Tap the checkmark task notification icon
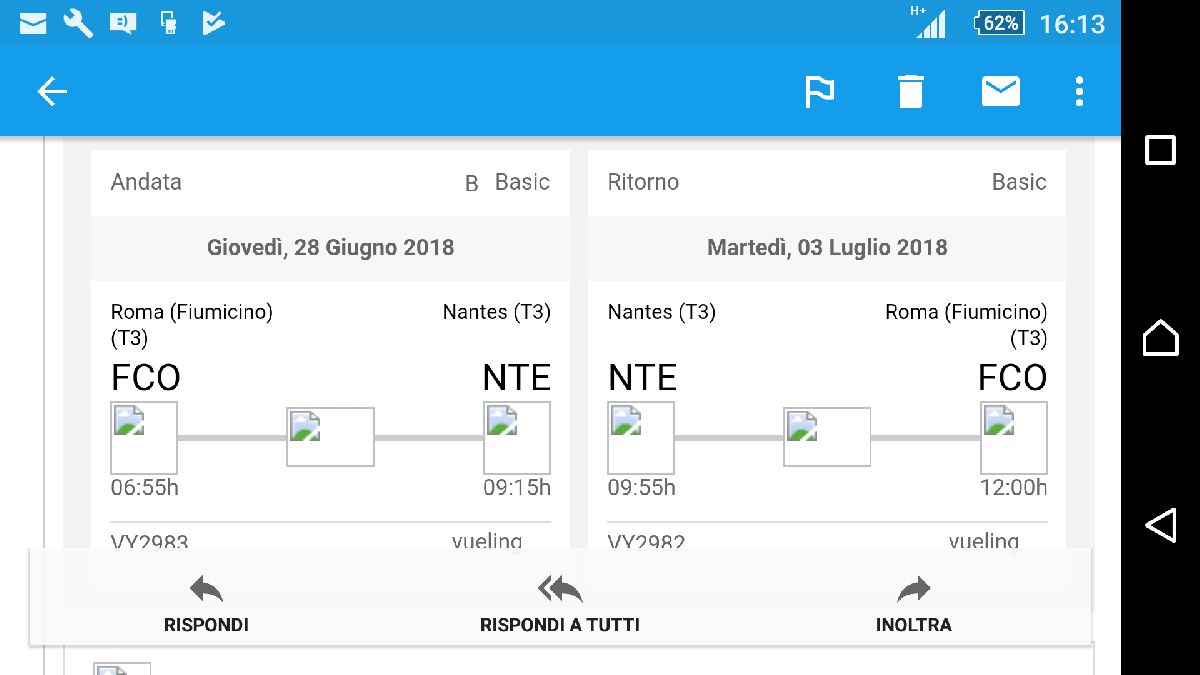1200x675 pixels. click(x=213, y=23)
